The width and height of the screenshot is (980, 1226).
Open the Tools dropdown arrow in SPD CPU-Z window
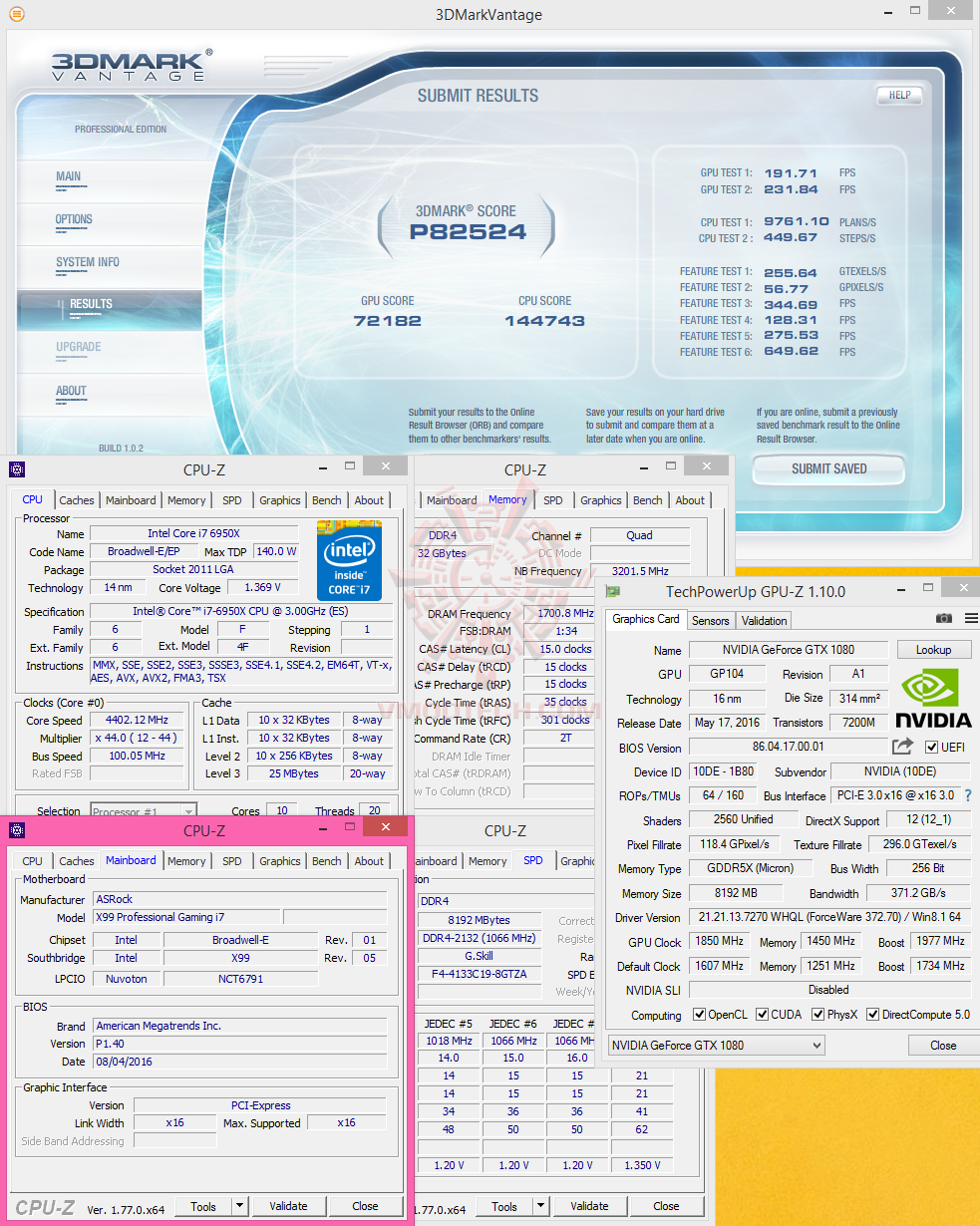click(x=540, y=1206)
